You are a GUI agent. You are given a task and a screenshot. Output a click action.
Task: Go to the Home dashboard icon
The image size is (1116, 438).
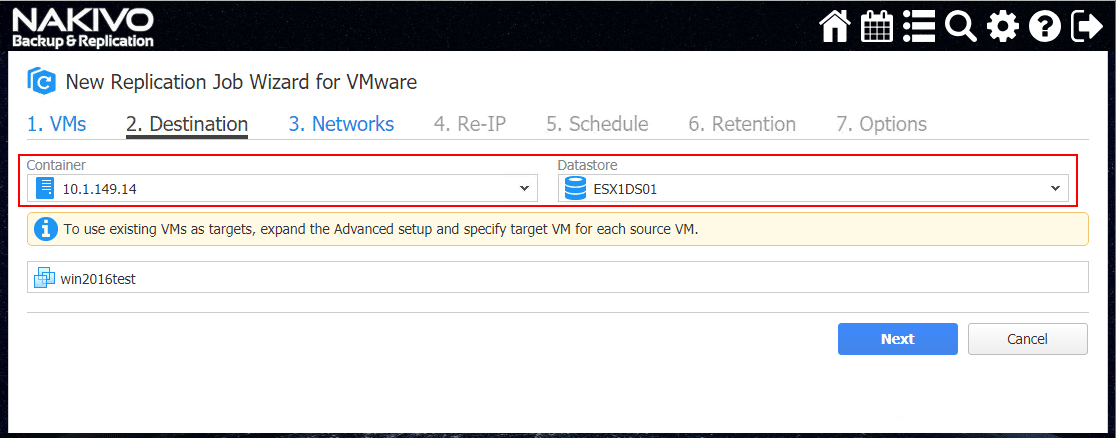coord(835,27)
